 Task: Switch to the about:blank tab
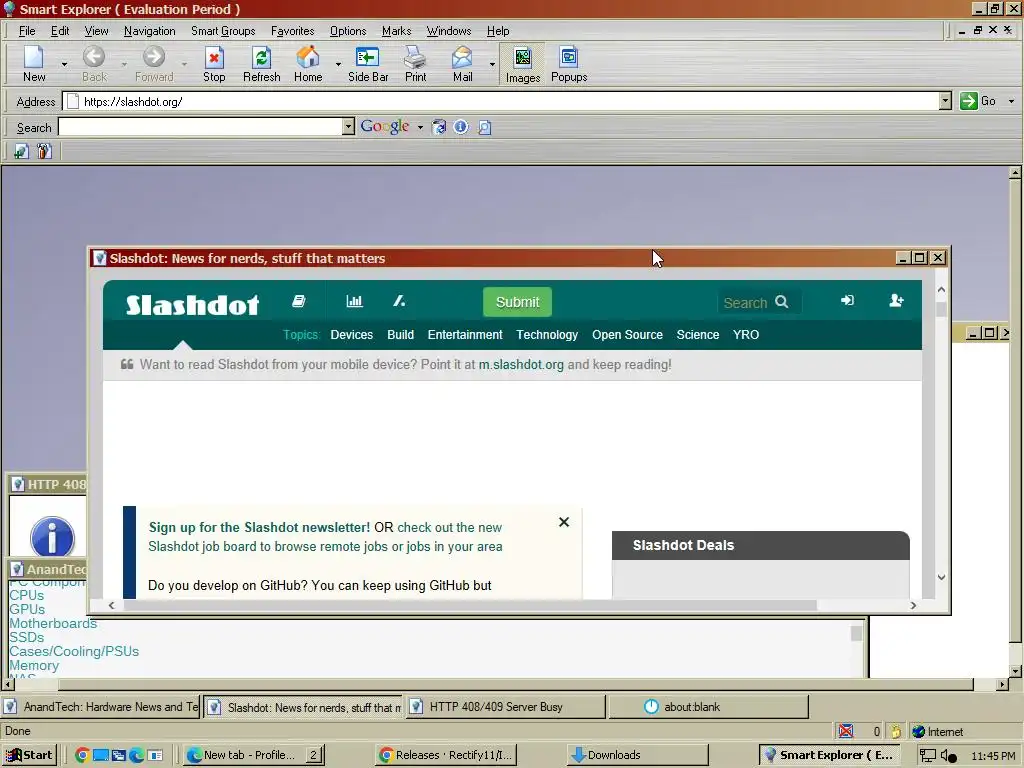point(709,707)
